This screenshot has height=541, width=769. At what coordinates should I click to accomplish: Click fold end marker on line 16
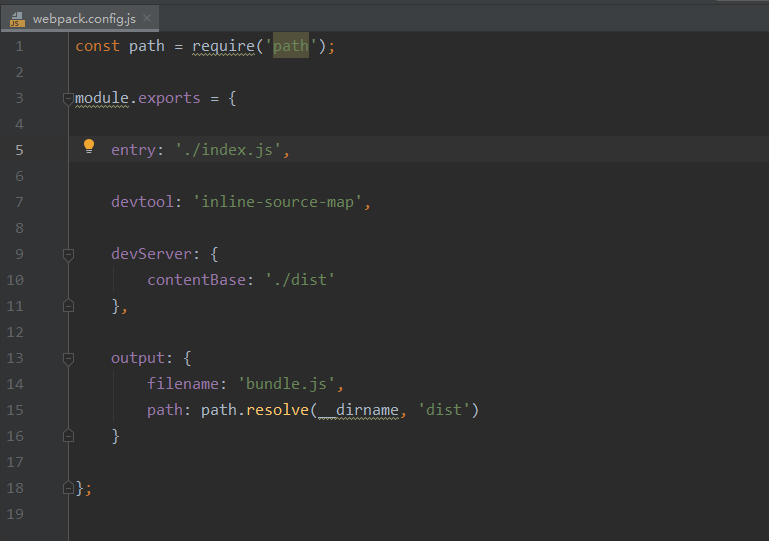pyautogui.click(x=68, y=436)
